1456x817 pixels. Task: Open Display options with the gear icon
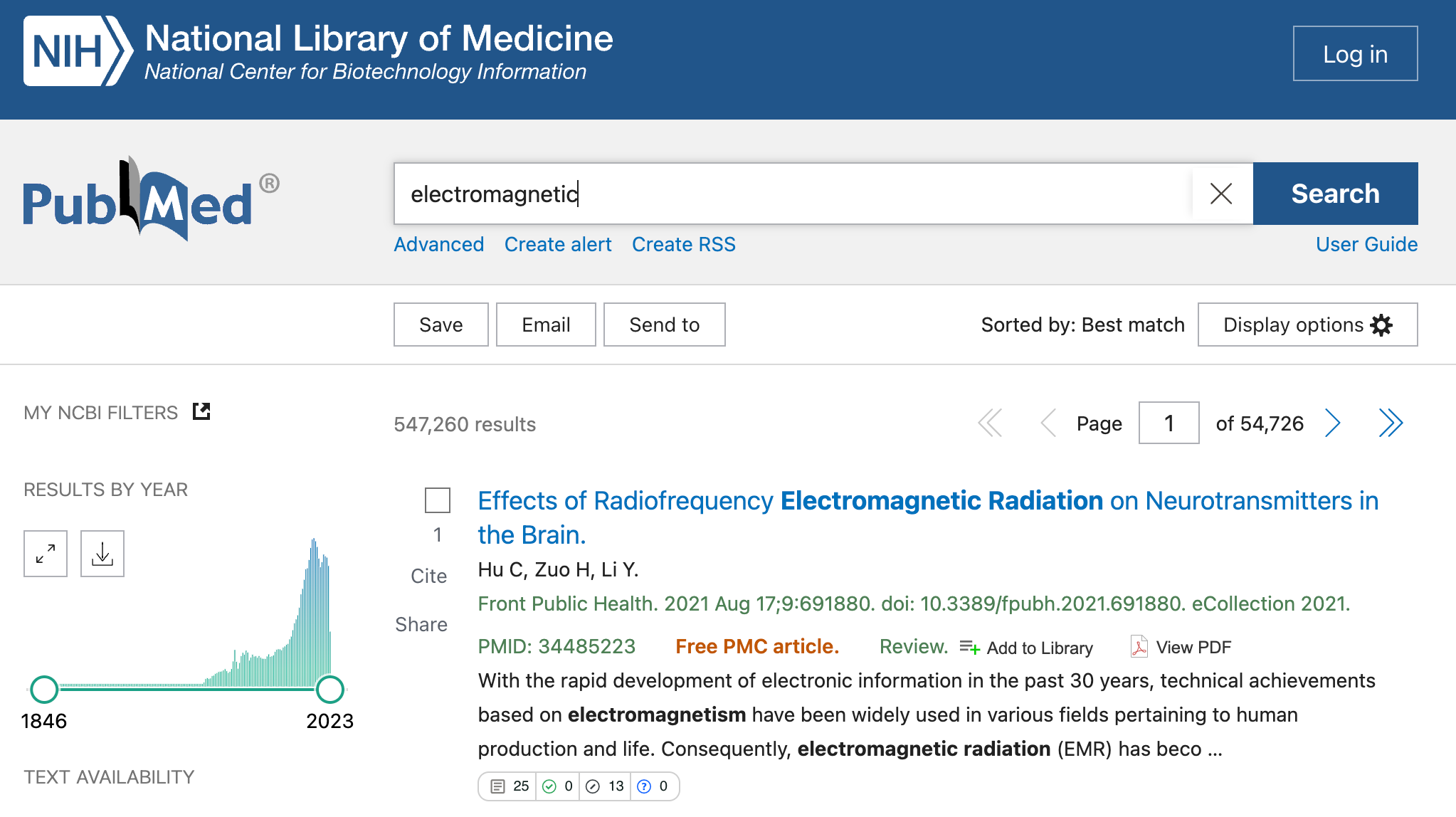[1381, 325]
